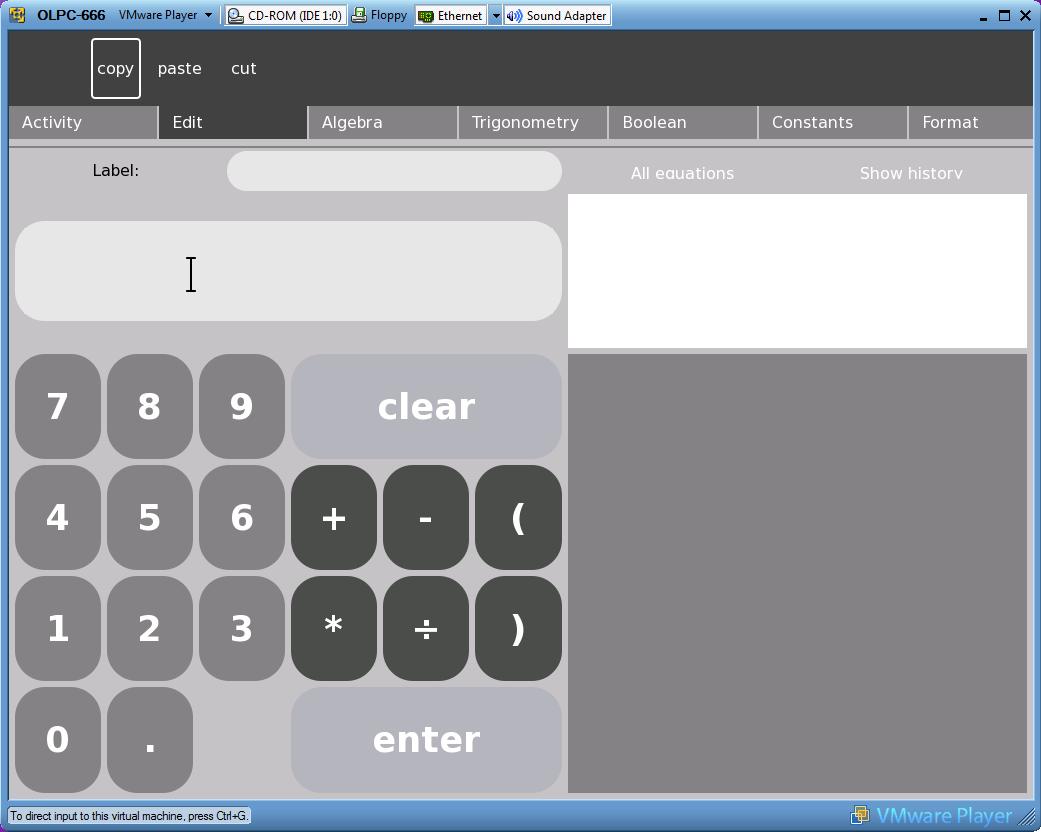The width and height of the screenshot is (1041, 832).
Task: Toggle the Floppy device connection
Action: [x=379, y=16]
